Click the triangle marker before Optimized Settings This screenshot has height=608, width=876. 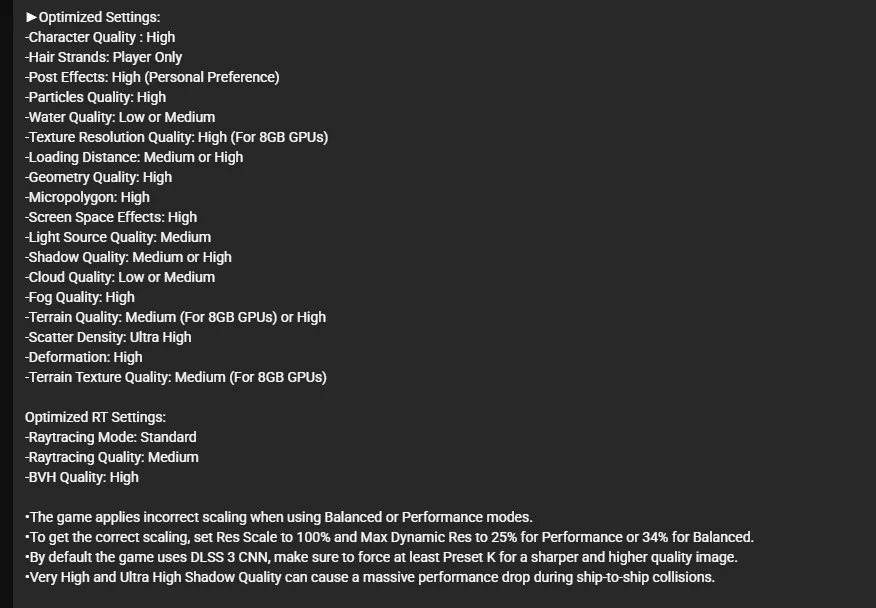31,17
